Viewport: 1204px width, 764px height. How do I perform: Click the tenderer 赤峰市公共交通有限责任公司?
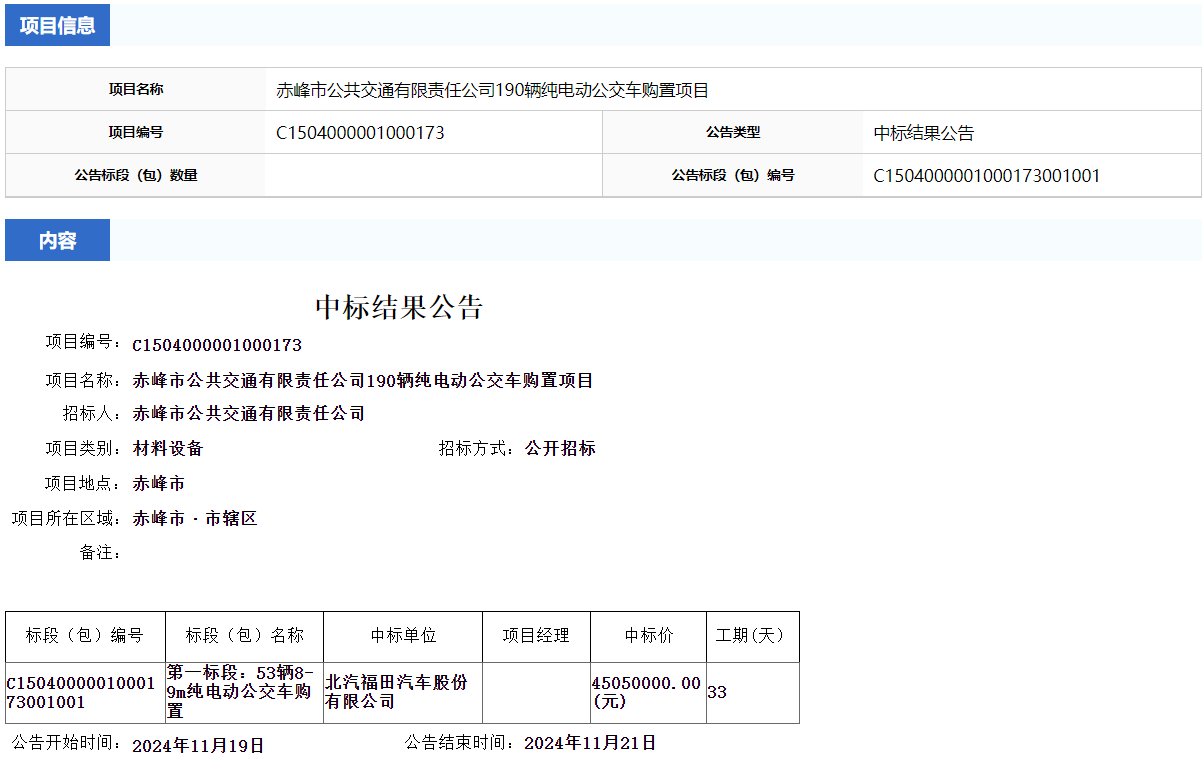tap(249, 413)
